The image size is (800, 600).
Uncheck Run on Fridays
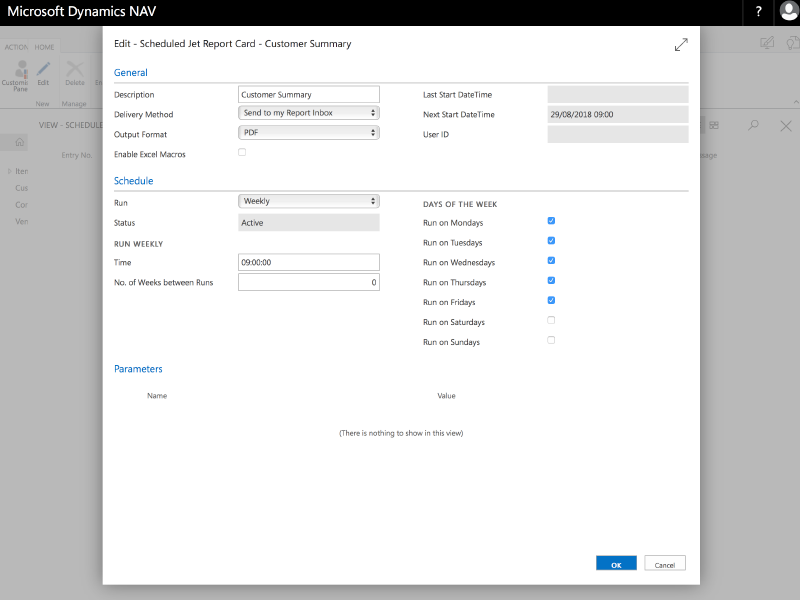coord(551,300)
